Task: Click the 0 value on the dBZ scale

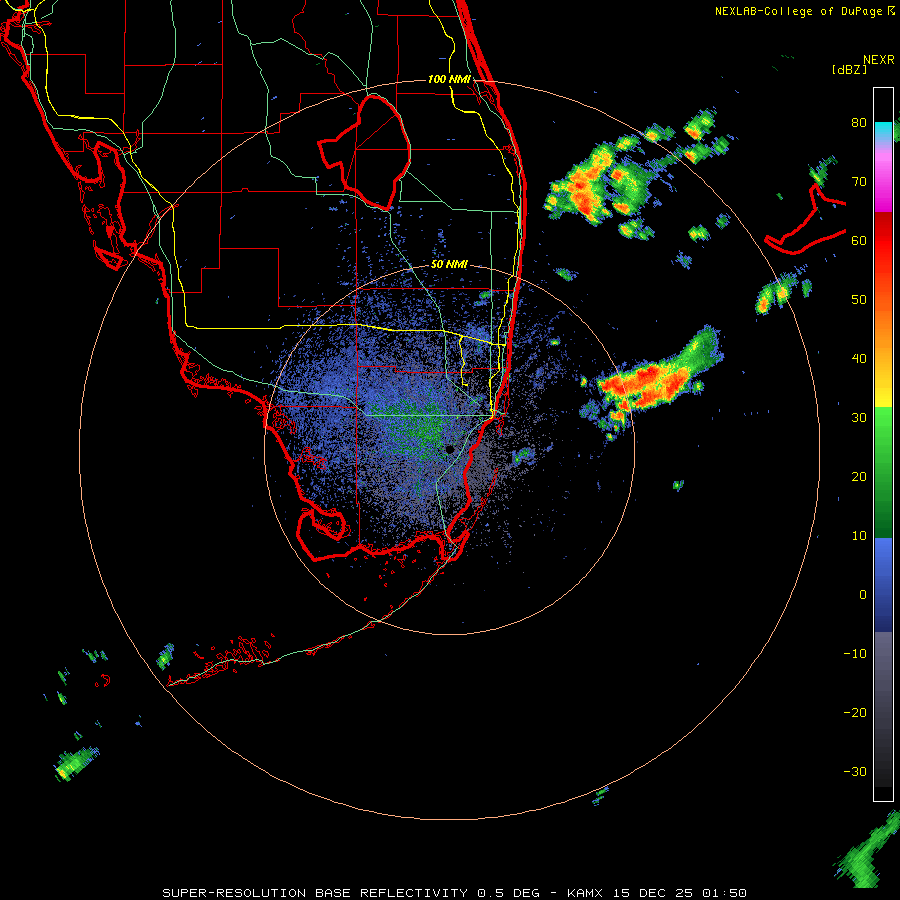Action: [x=863, y=595]
